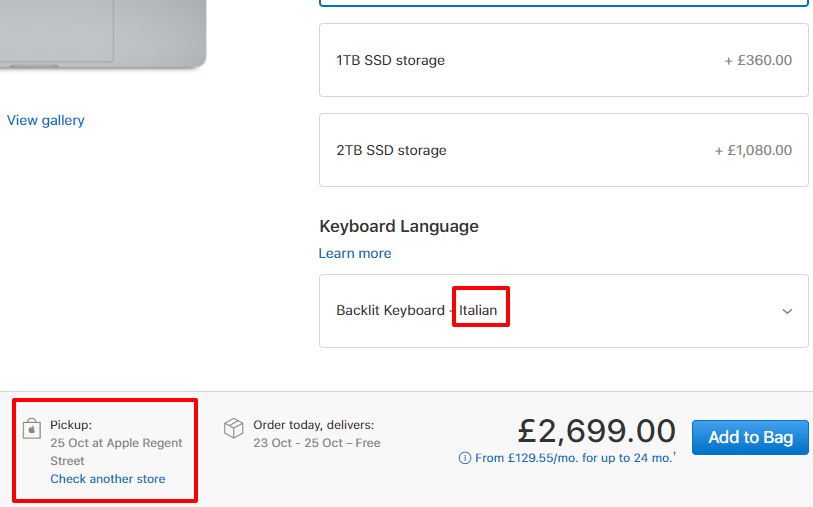The width and height of the screenshot is (813, 507).
Task: Open the Backlit Keyboard language dropdown
Action: click(x=564, y=311)
